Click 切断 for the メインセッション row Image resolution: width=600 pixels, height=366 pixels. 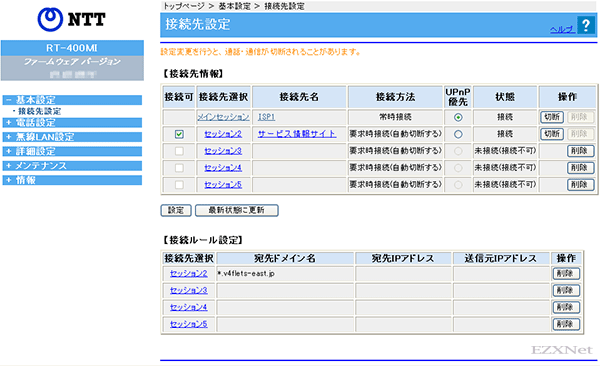(x=552, y=117)
